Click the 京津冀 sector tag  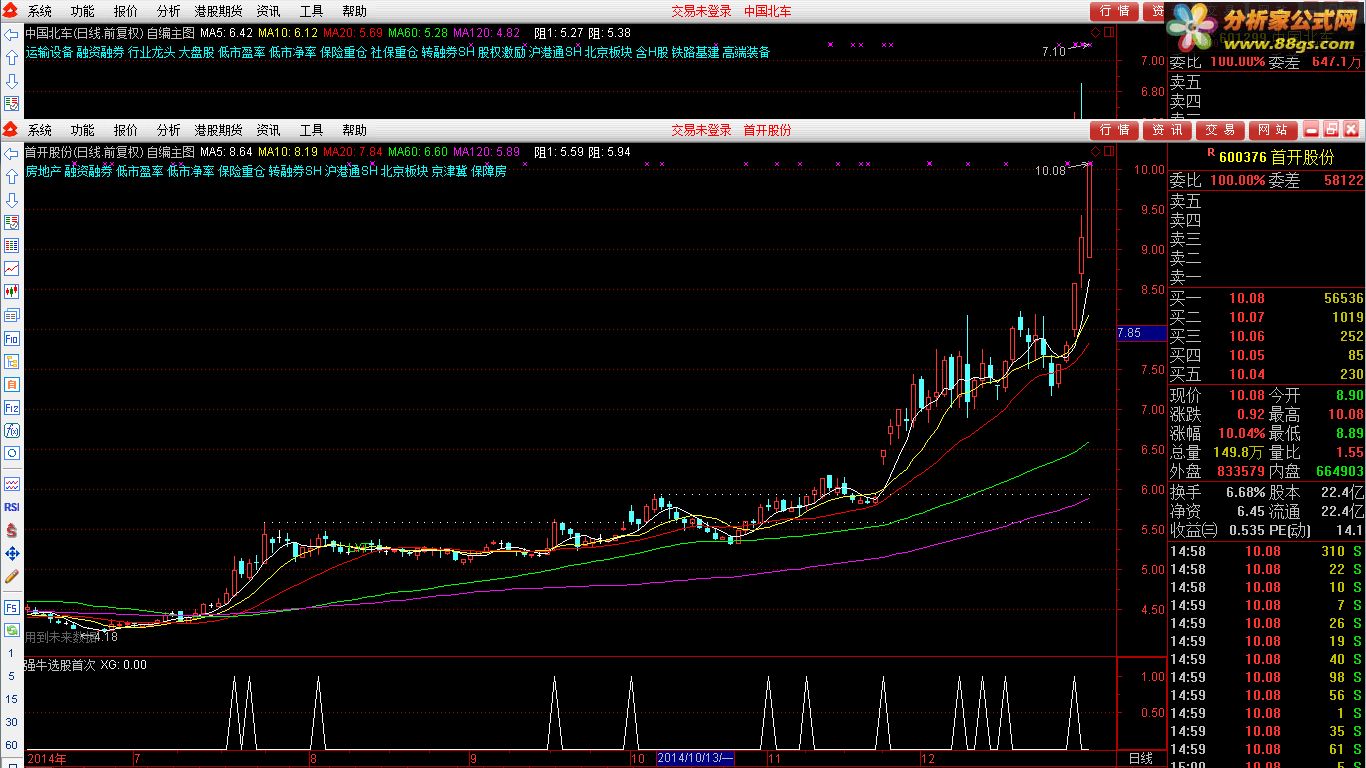[x=450, y=172]
